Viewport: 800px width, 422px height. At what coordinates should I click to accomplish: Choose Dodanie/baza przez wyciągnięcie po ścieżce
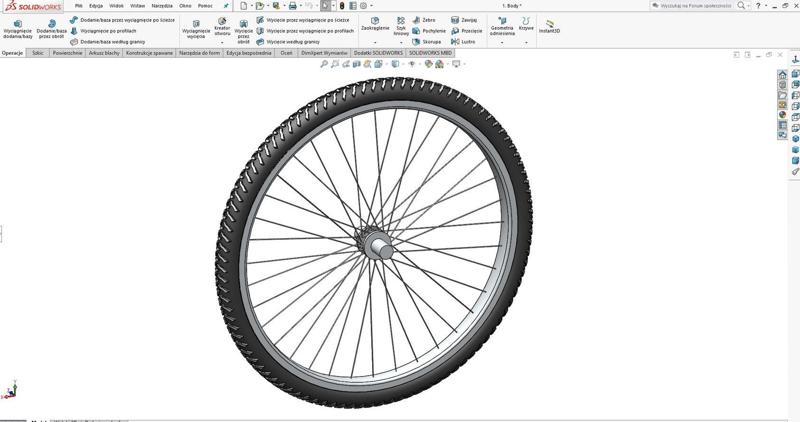pyautogui.click(x=122, y=20)
